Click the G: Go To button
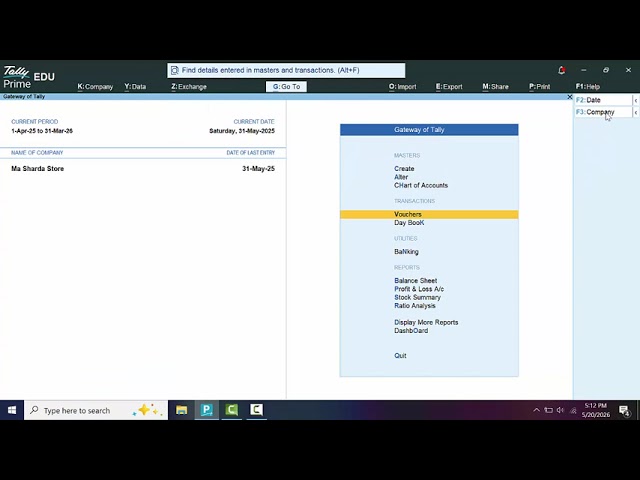Screen dimensions: 640x480 [287, 87]
